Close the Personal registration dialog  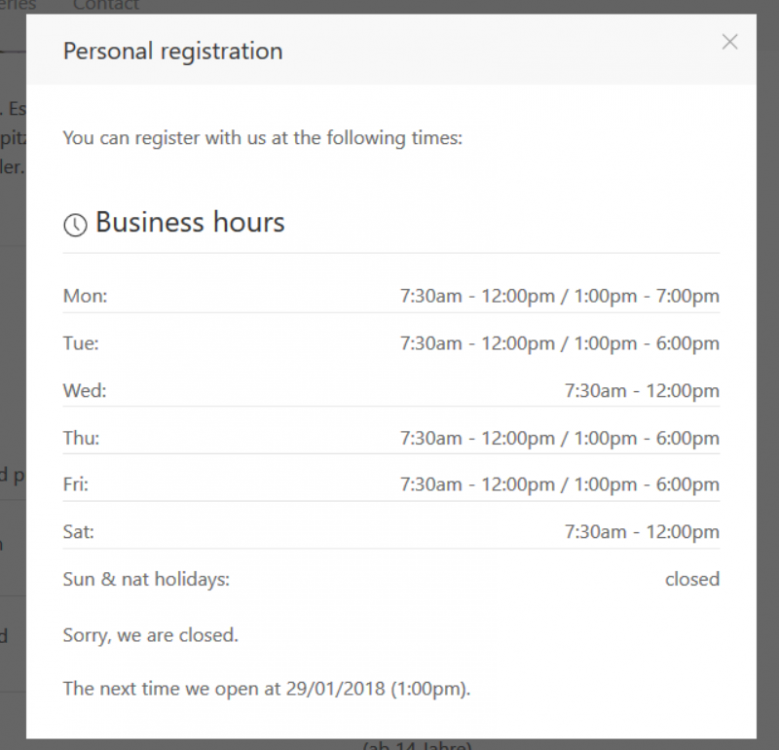coord(730,42)
